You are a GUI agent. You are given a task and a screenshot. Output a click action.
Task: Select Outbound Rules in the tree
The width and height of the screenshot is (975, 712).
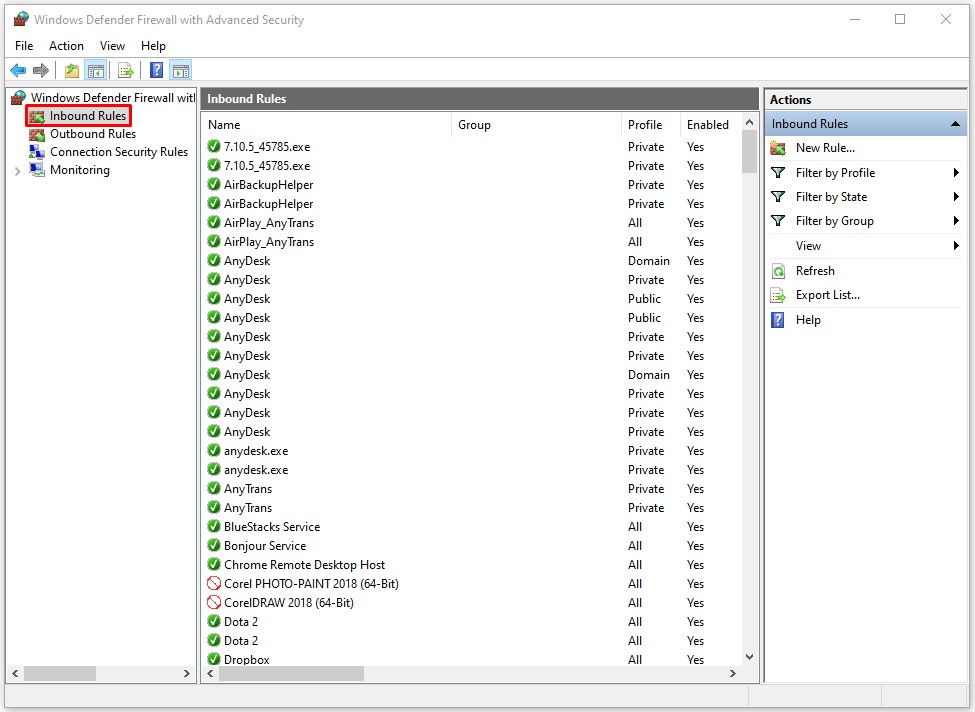point(92,134)
